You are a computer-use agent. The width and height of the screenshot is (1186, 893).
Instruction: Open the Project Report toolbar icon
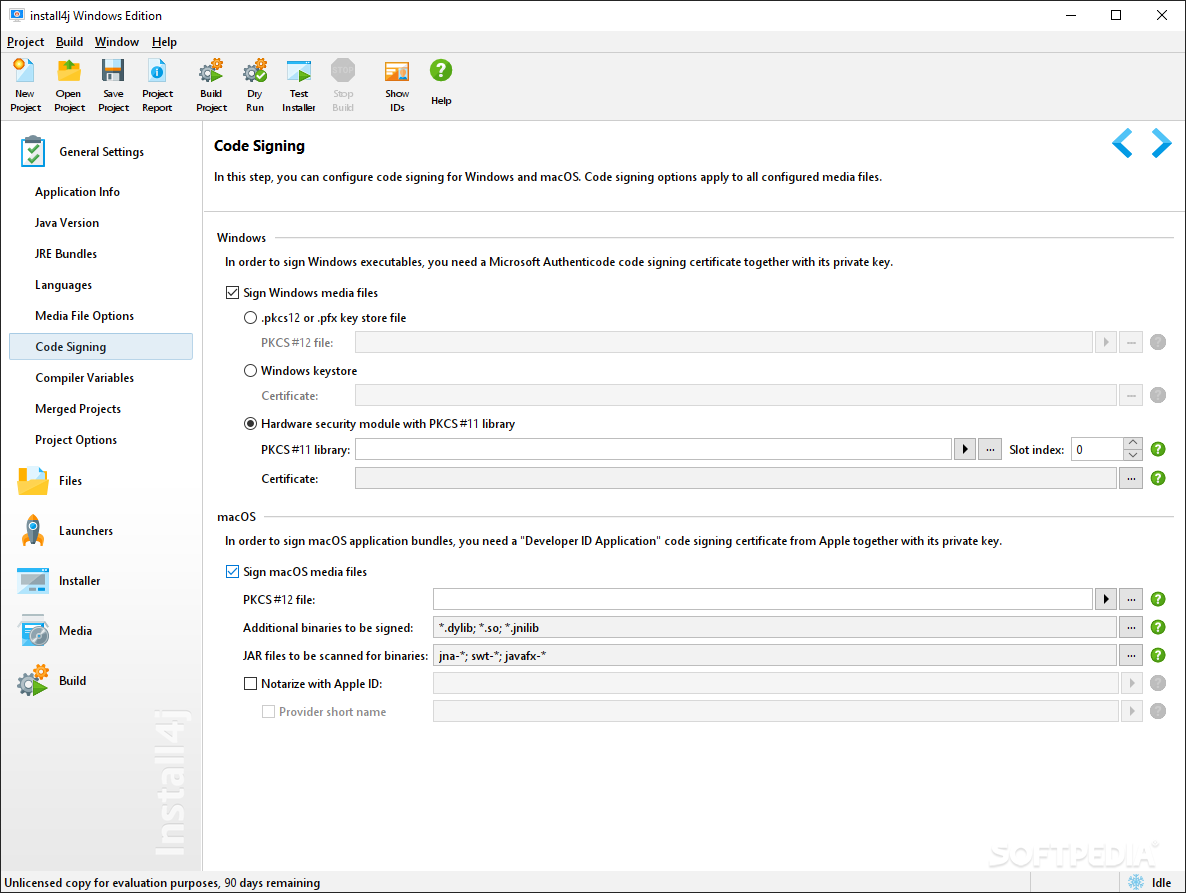[x=157, y=85]
